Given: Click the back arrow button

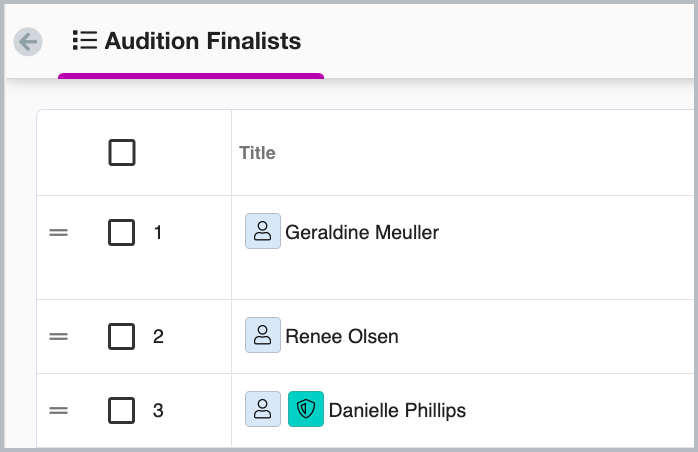Looking at the screenshot, I should pyautogui.click(x=28, y=41).
